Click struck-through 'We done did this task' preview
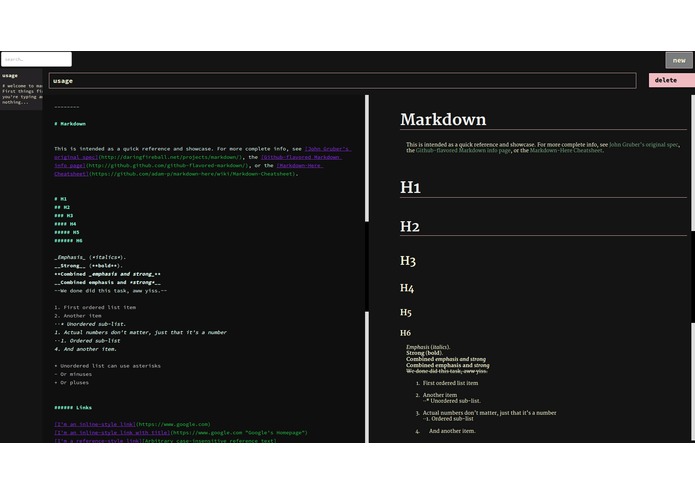The image size is (695, 494). click(446, 371)
